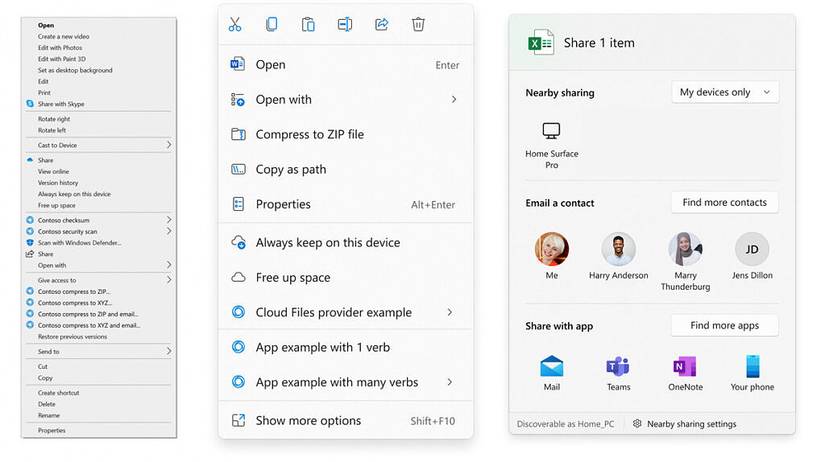Click the Show more options icon
Image resolution: width=825 pixels, height=462 pixels.
point(238,420)
